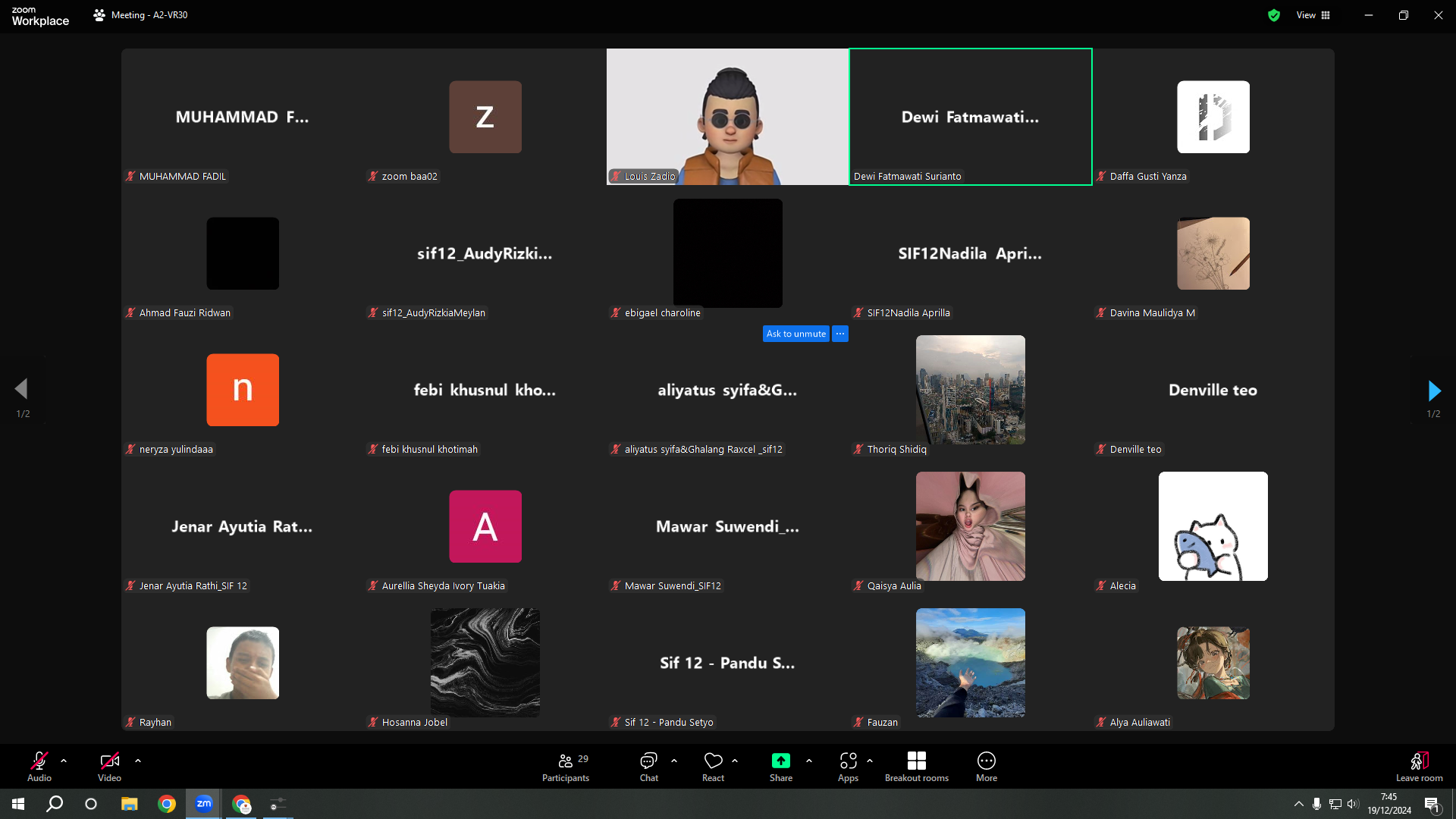Click Qaisya Aulia's profile photo
The width and height of the screenshot is (1456, 819).
tap(971, 526)
